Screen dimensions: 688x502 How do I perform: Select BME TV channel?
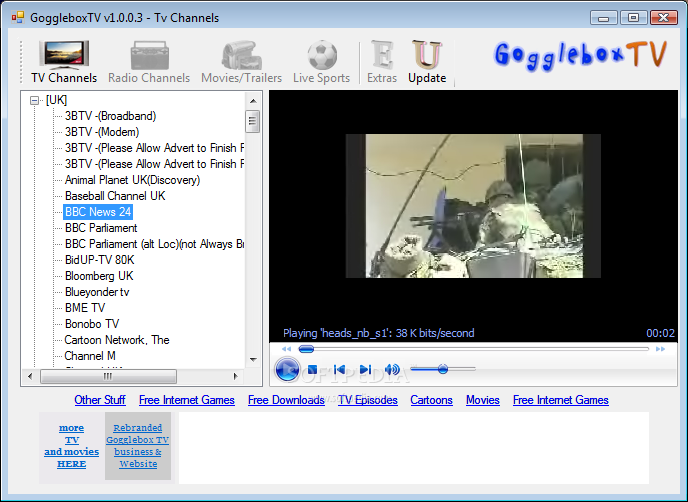(85, 308)
